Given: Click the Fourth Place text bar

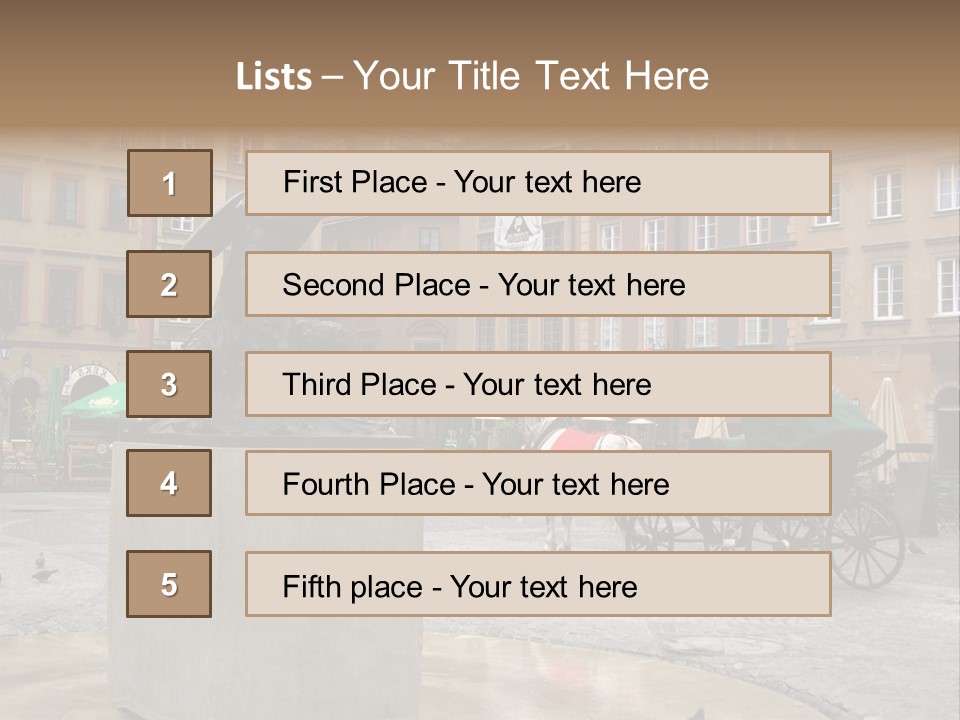Looking at the screenshot, I should tap(538, 484).
